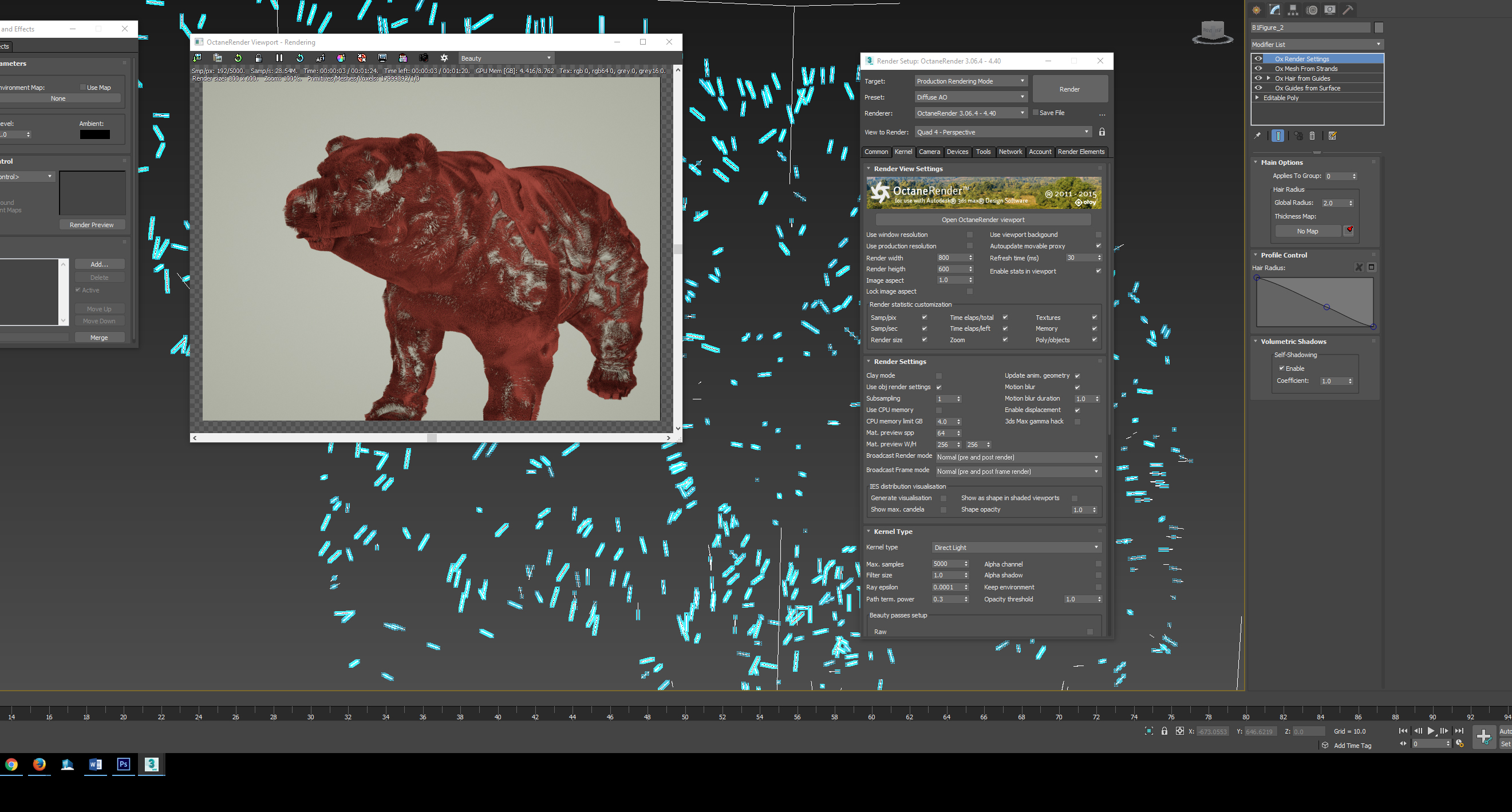
Task: Pin the modifier stack
Action: click(1257, 136)
